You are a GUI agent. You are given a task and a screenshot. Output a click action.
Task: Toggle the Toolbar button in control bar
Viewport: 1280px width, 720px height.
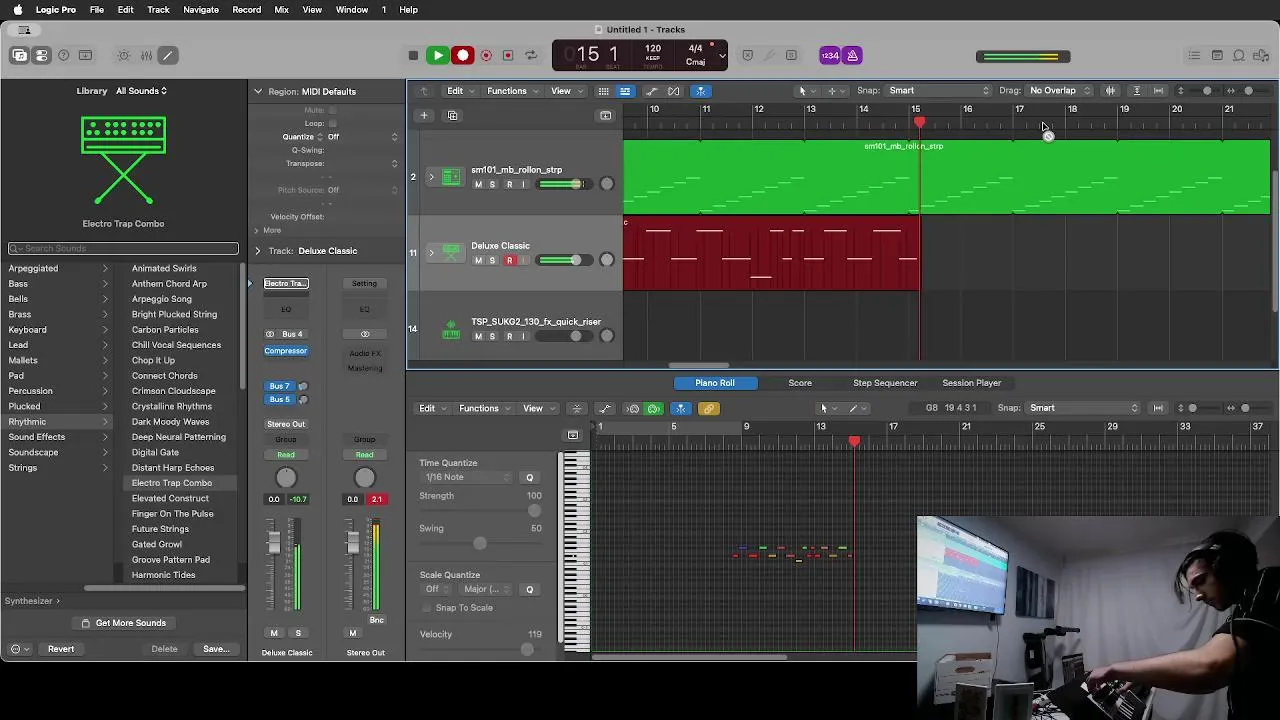86,55
